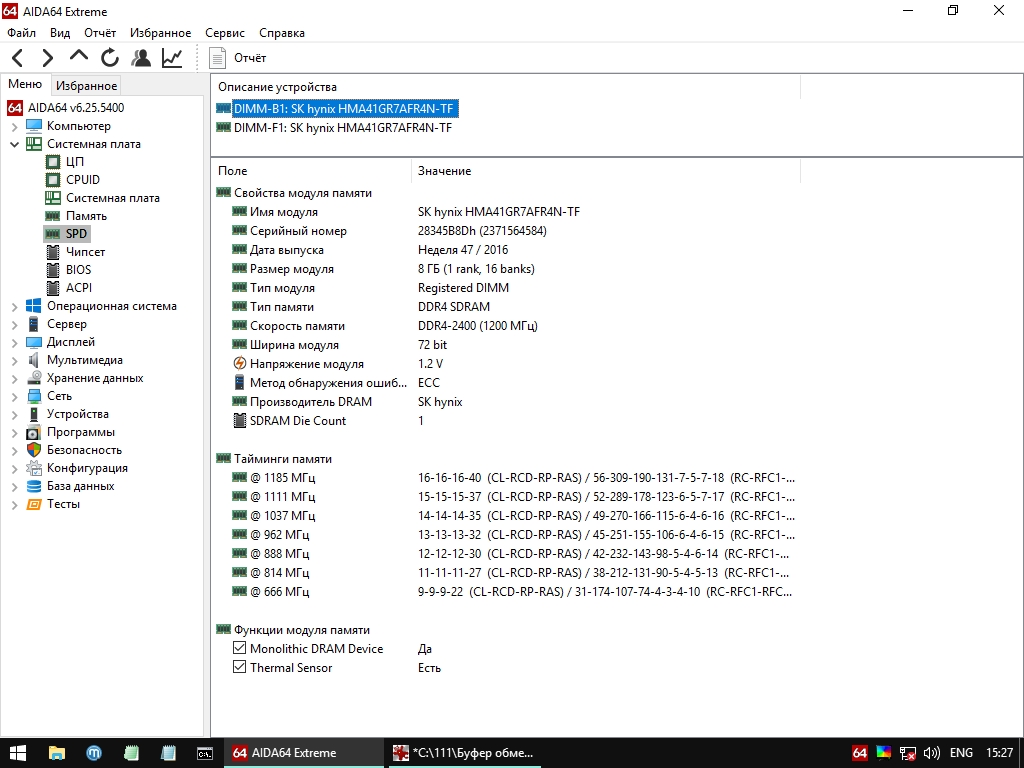Screen dimensions: 1024x768
Task: Open File Explorer from the taskbar
Action: point(56,753)
